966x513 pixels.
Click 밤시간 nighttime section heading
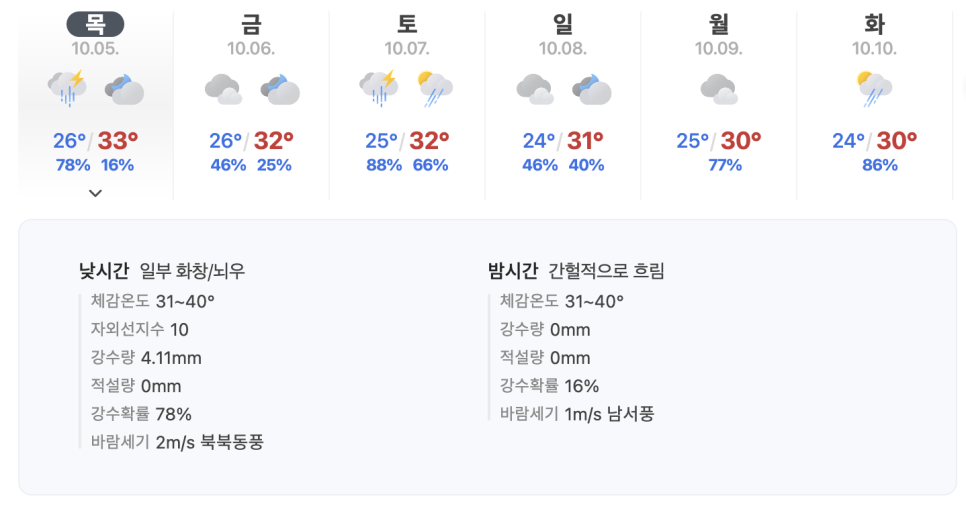[513, 270]
